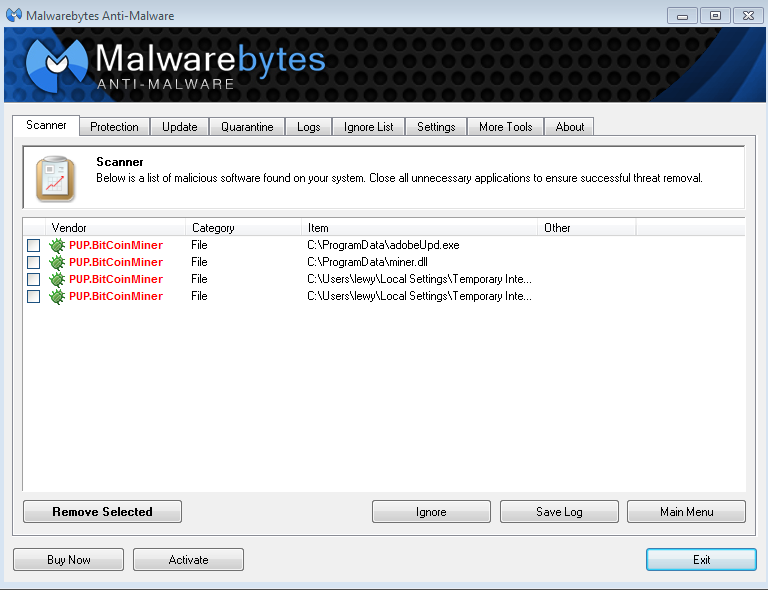Click the Item column header
Image resolution: width=768 pixels, height=590 pixels.
coord(419,228)
